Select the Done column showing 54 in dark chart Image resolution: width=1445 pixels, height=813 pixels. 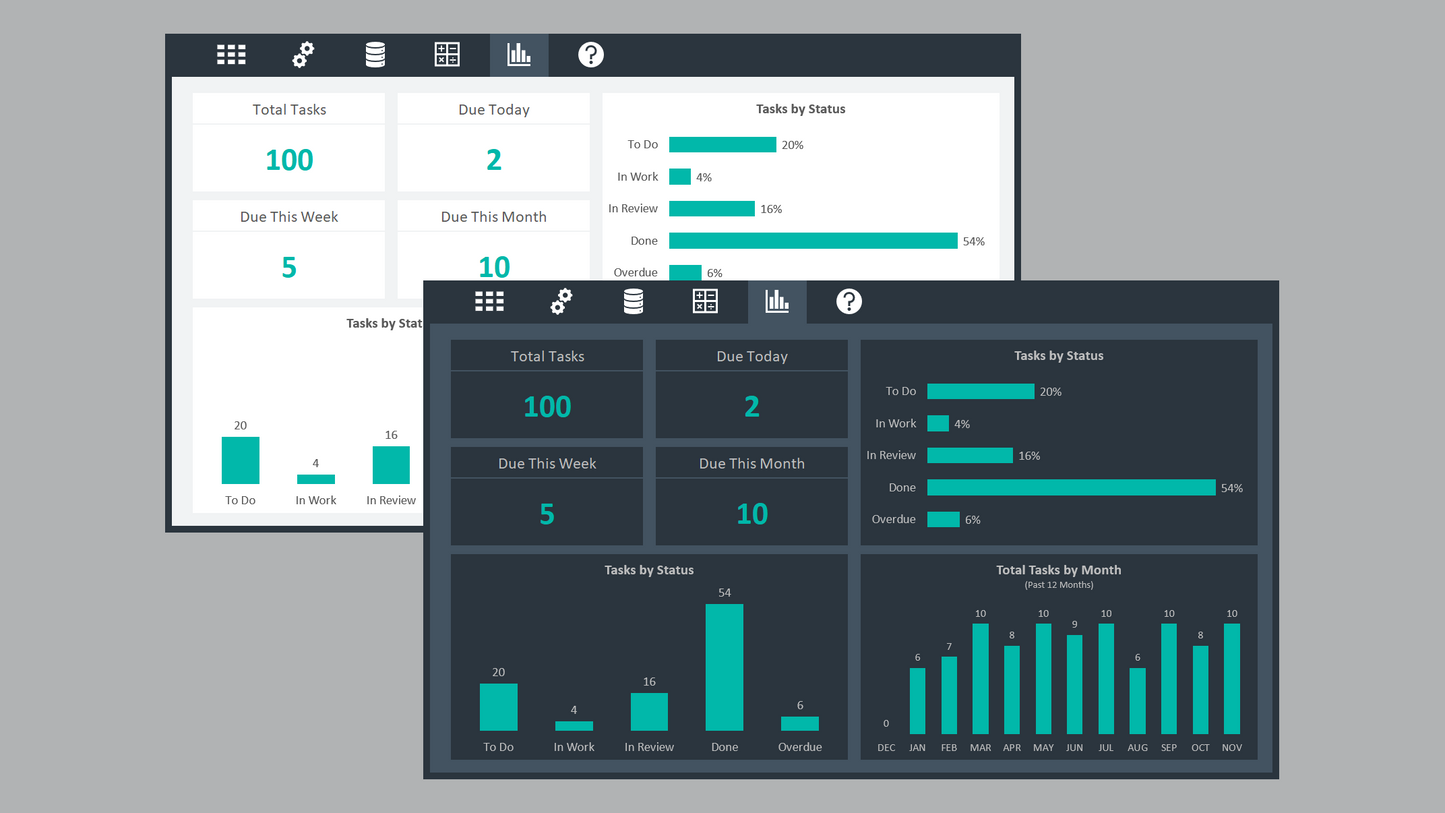point(724,667)
